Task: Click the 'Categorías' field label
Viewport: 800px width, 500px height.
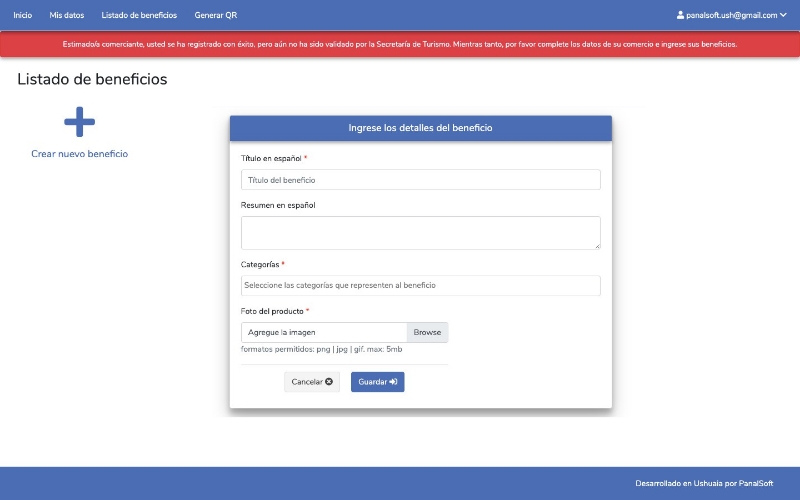Action: click(x=260, y=264)
